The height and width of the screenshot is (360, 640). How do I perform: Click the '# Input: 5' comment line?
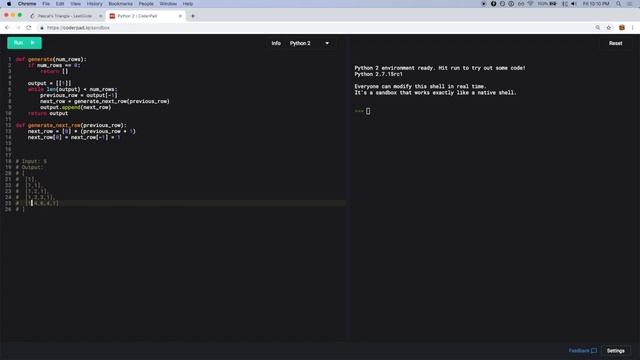click(x=31, y=161)
